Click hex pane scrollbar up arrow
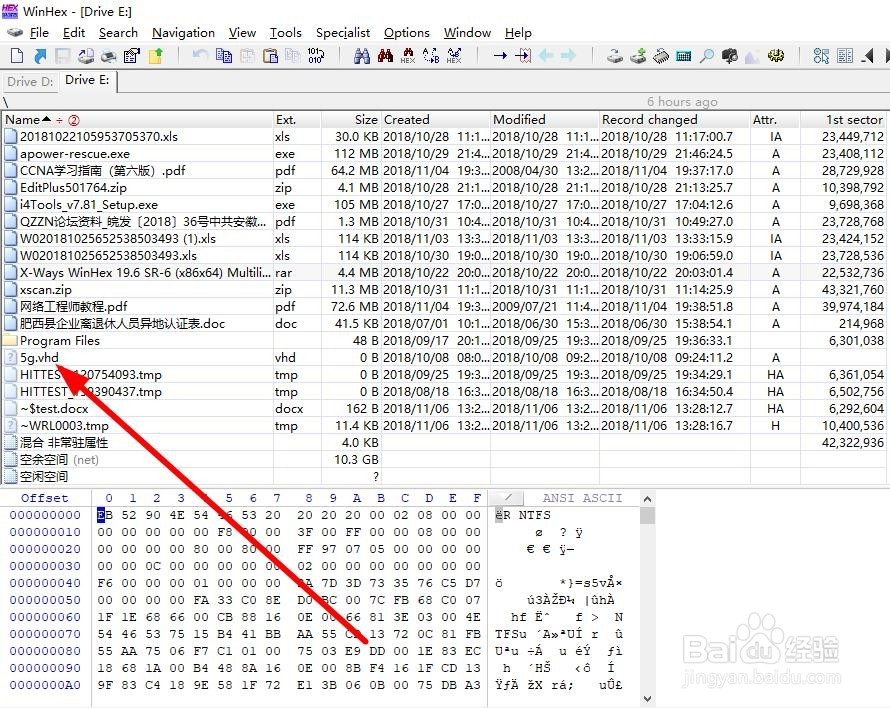Screen dimensions: 890x708 (x=646, y=499)
